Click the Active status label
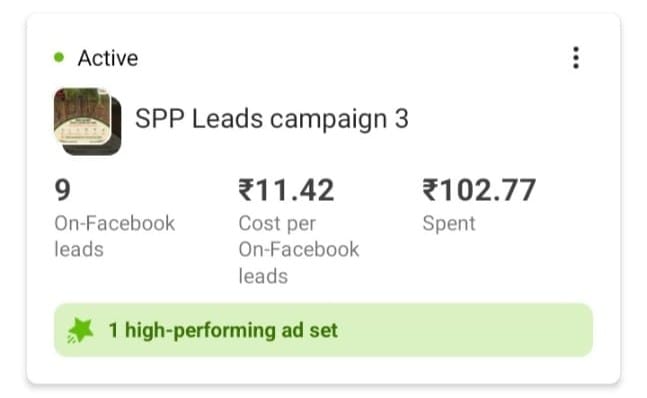The width and height of the screenshot is (647, 398). point(108,58)
